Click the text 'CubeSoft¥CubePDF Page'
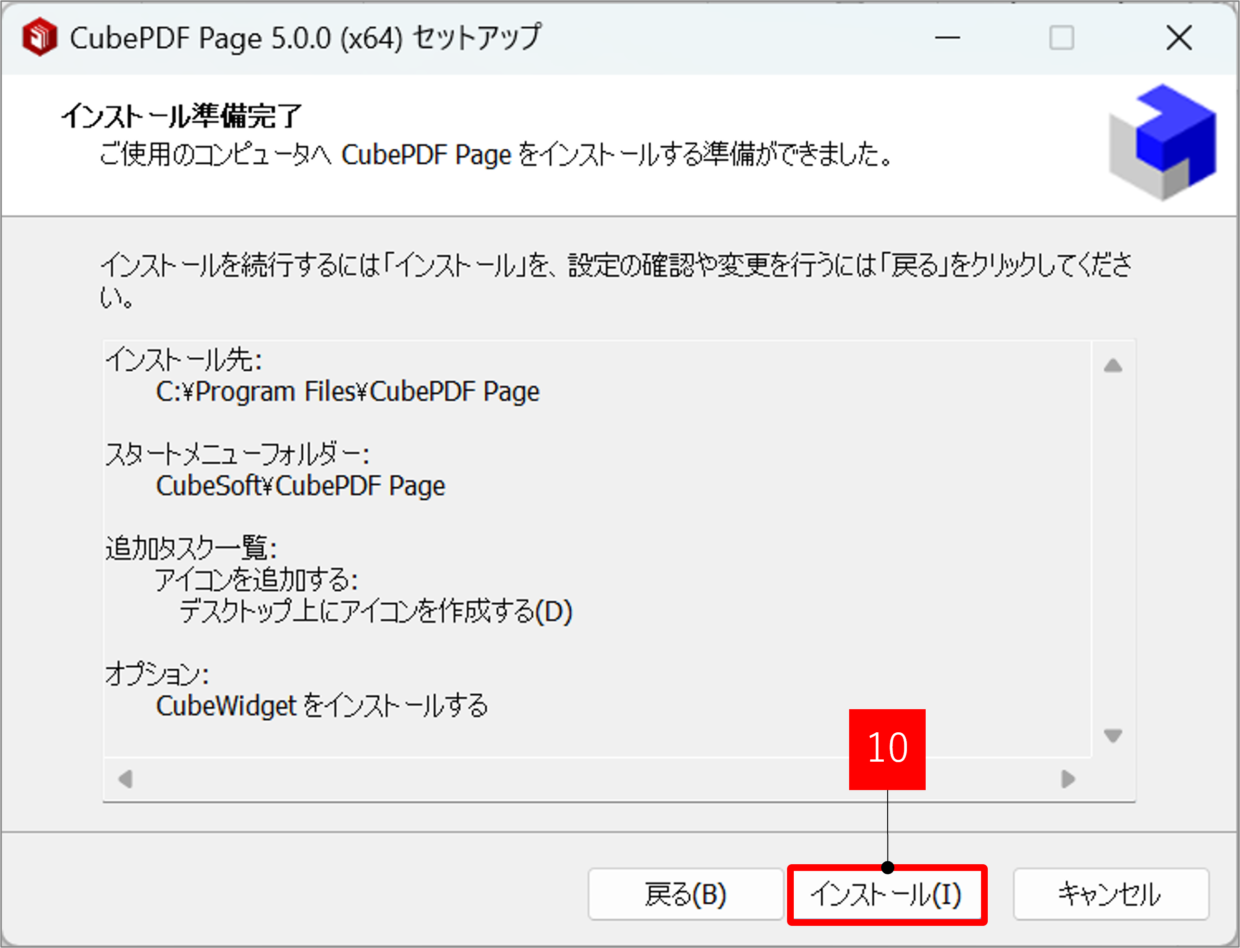The width and height of the screenshot is (1240, 948). click(x=301, y=486)
